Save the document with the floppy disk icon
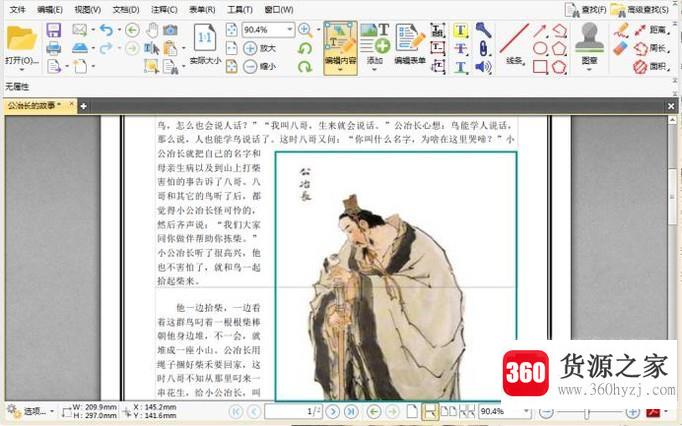Screen dimensions: 682x426 point(53,30)
